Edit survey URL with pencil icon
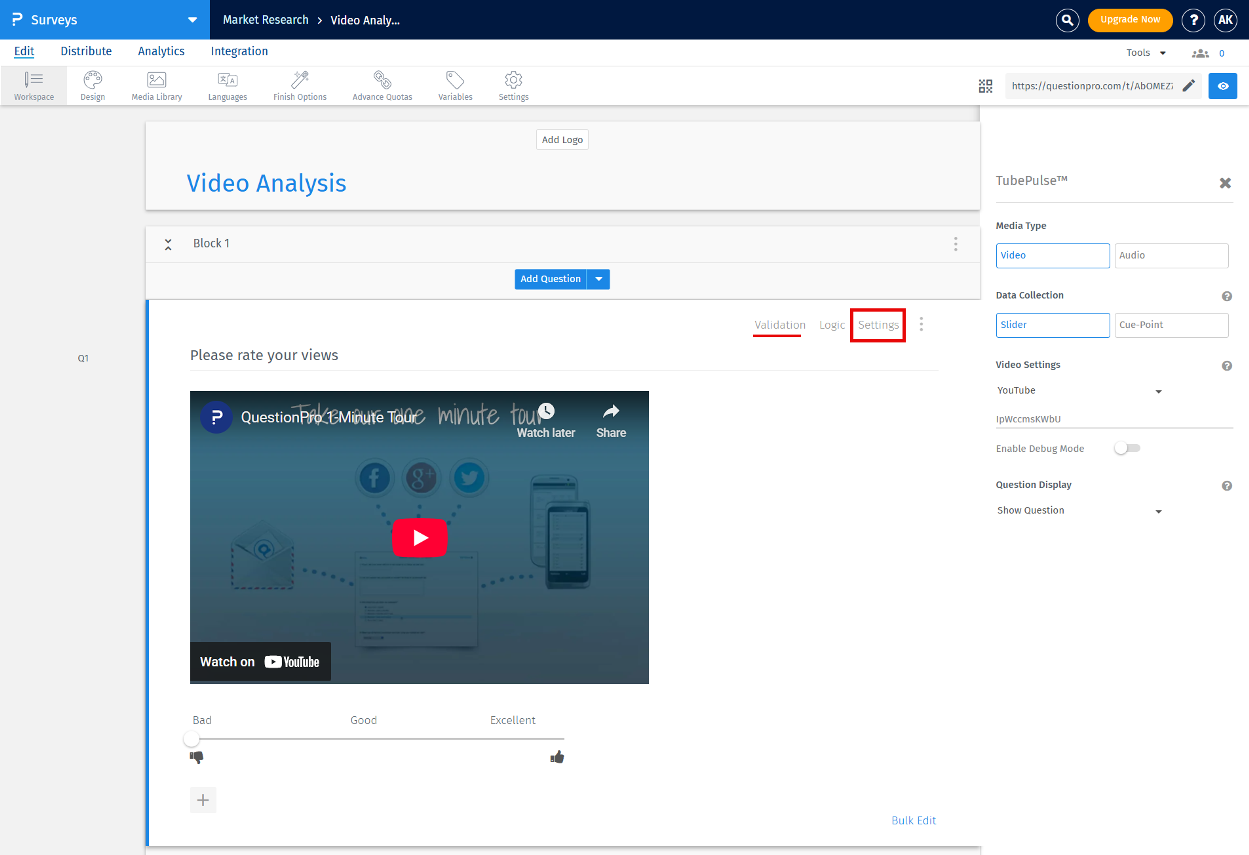The image size is (1249, 855). coord(1188,86)
